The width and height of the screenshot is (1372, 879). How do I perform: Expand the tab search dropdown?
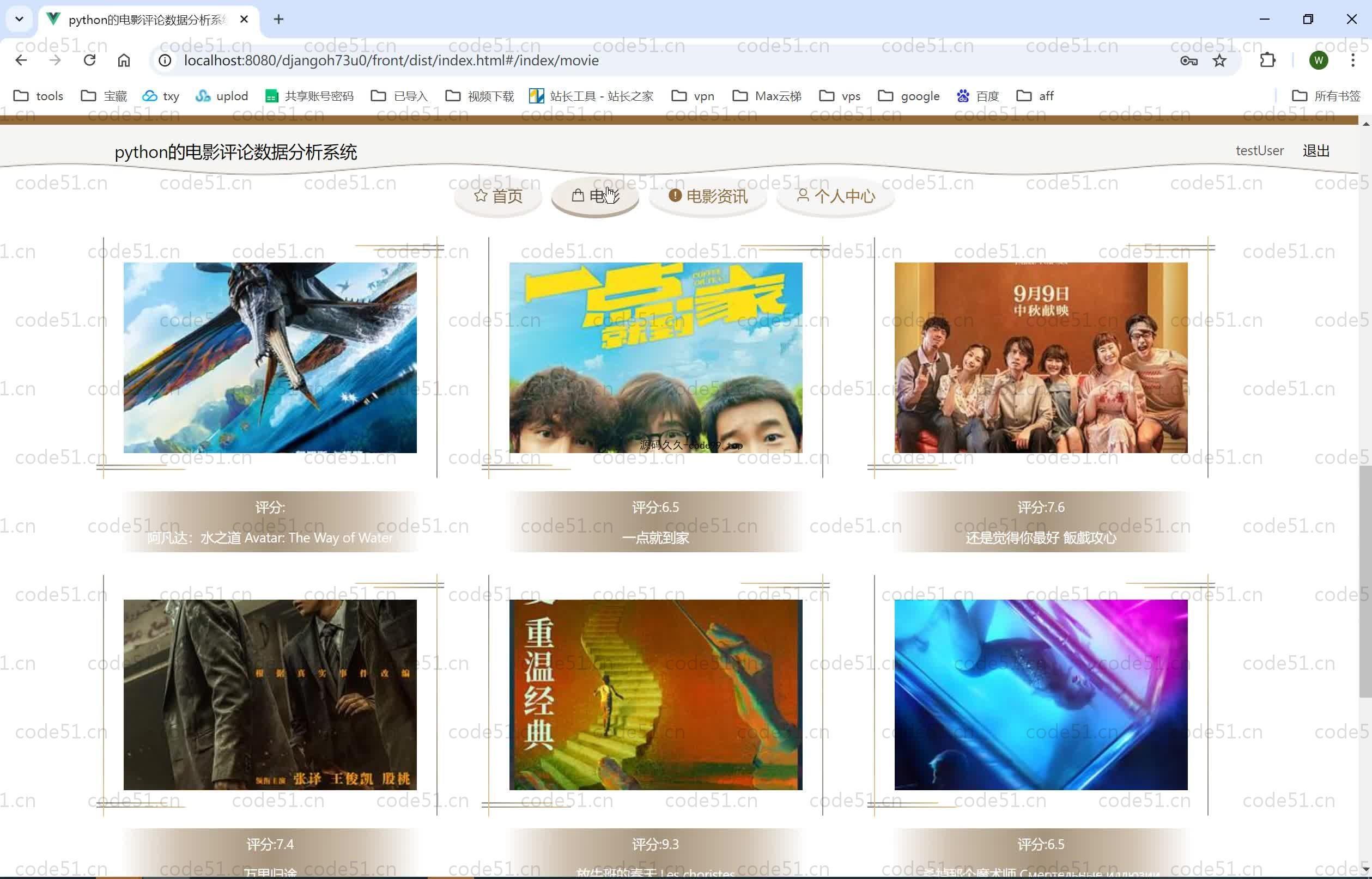pyautogui.click(x=20, y=20)
